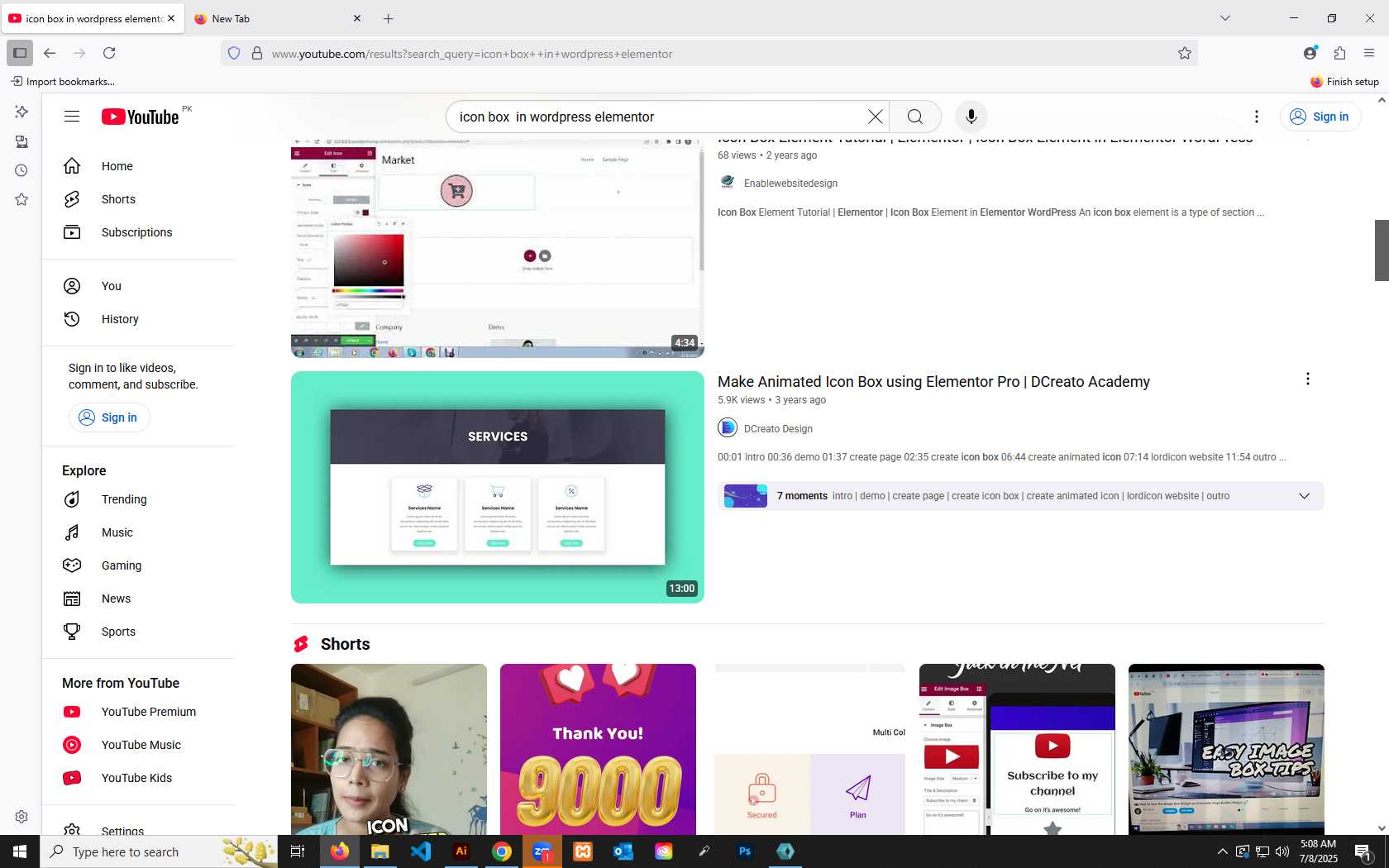This screenshot has width=1389, height=868.
Task: Open Firefox sidebar AI sparkle icon
Action: pos(21,112)
